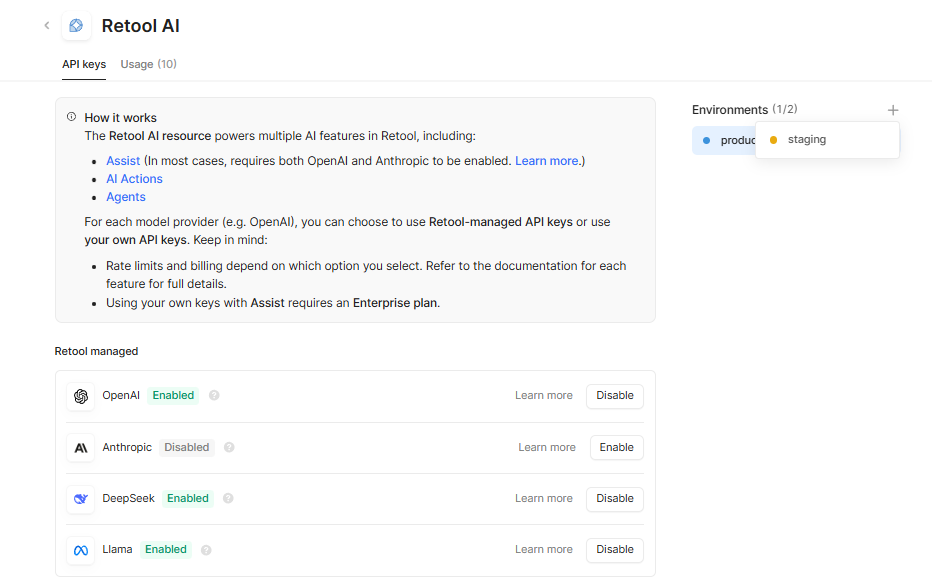Open the API keys tab
The image size is (932, 586).
coord(84,64)
